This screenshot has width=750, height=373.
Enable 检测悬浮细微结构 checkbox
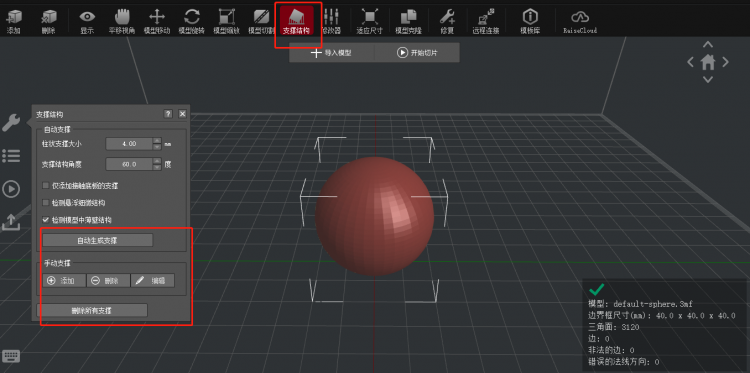click(x=46, y=203)
